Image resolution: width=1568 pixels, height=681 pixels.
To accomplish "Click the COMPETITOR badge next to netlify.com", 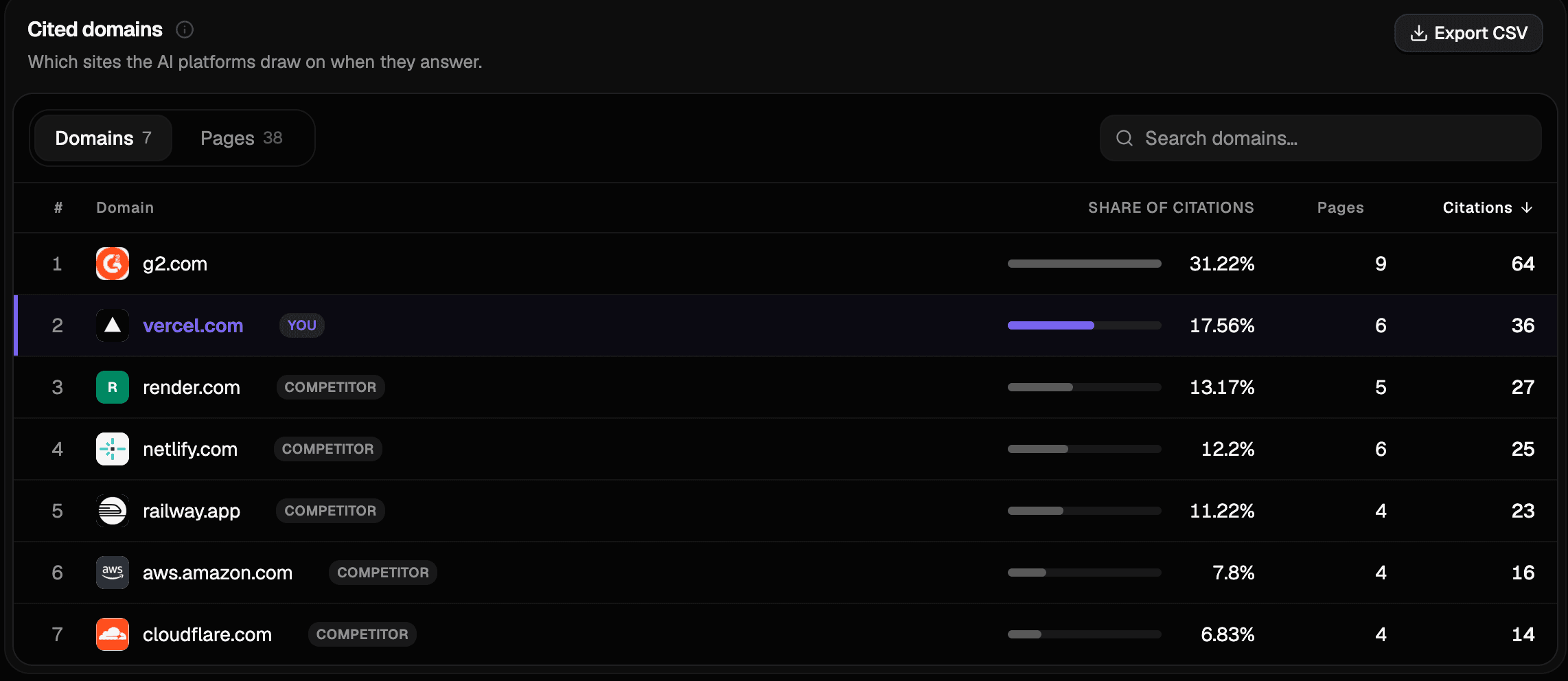I will point(327,449).
